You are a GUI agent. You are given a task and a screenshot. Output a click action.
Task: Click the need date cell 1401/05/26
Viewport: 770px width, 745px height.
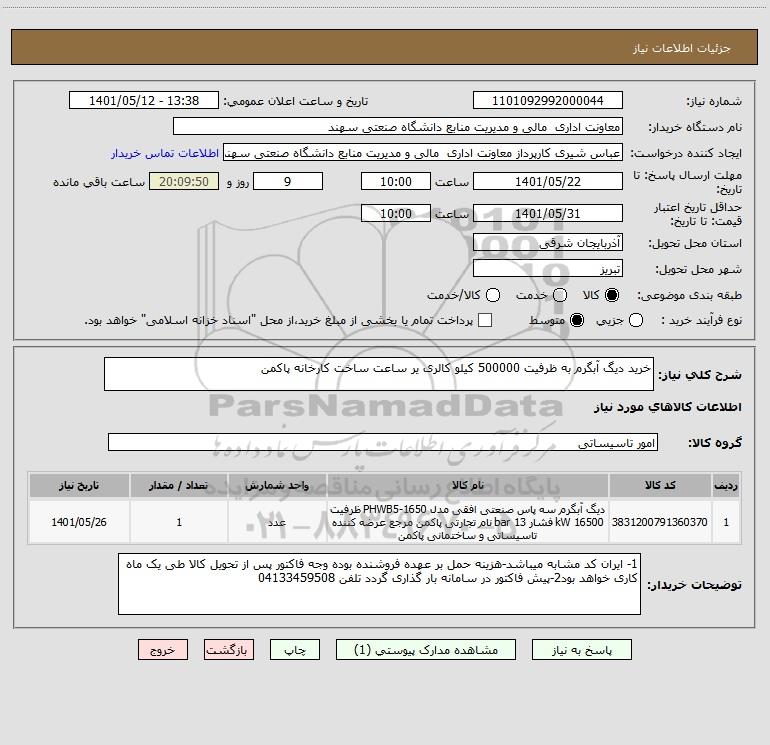[x=79, y=522]
